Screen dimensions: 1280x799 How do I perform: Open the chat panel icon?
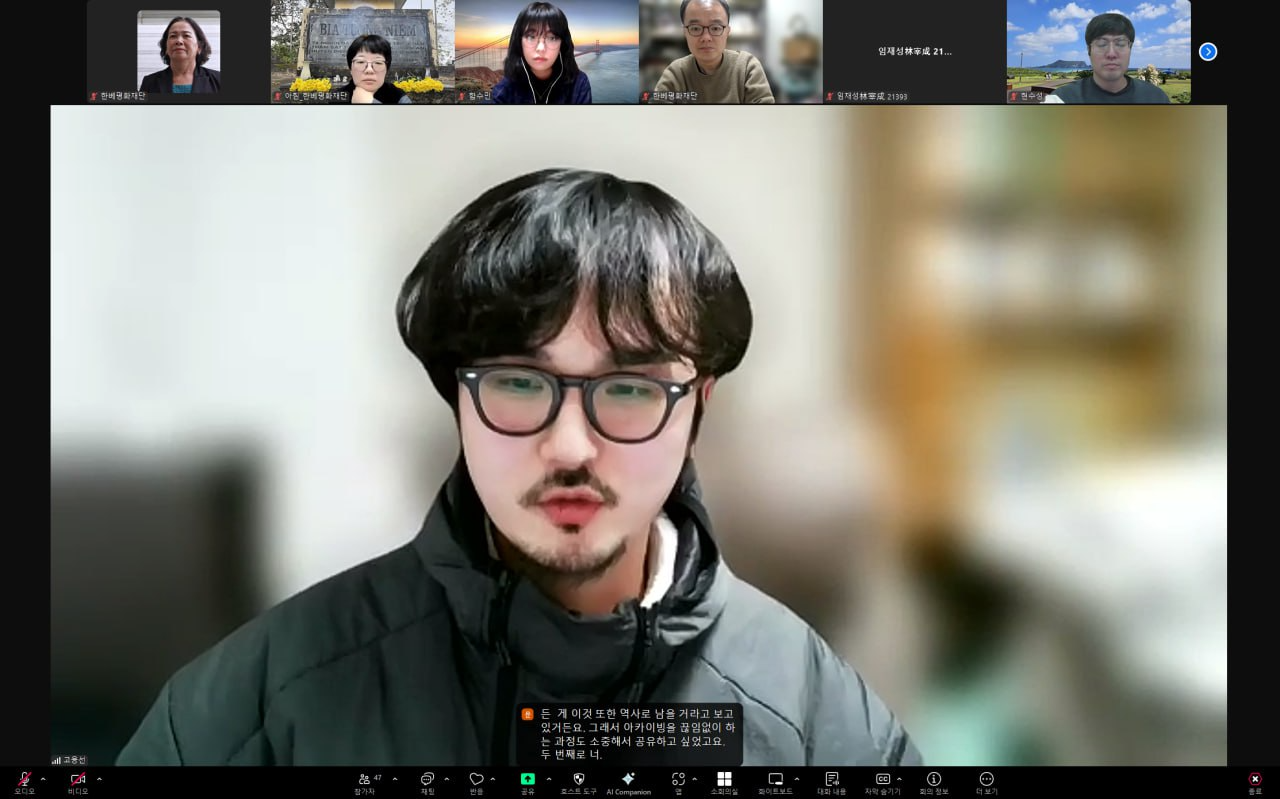pyautogui.click(x=427, y=783)
